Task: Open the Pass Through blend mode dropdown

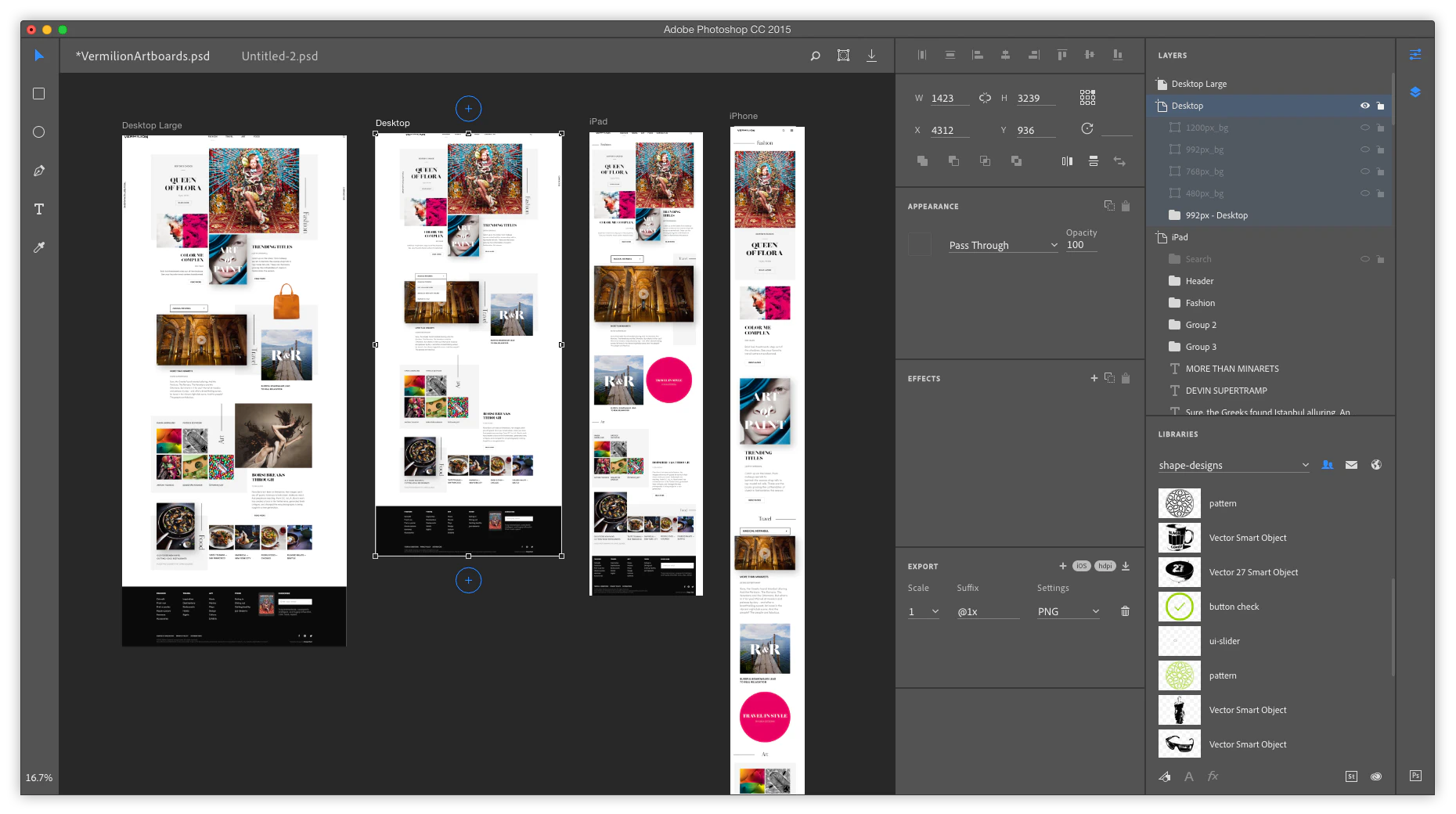Action: pos(1003,245)
